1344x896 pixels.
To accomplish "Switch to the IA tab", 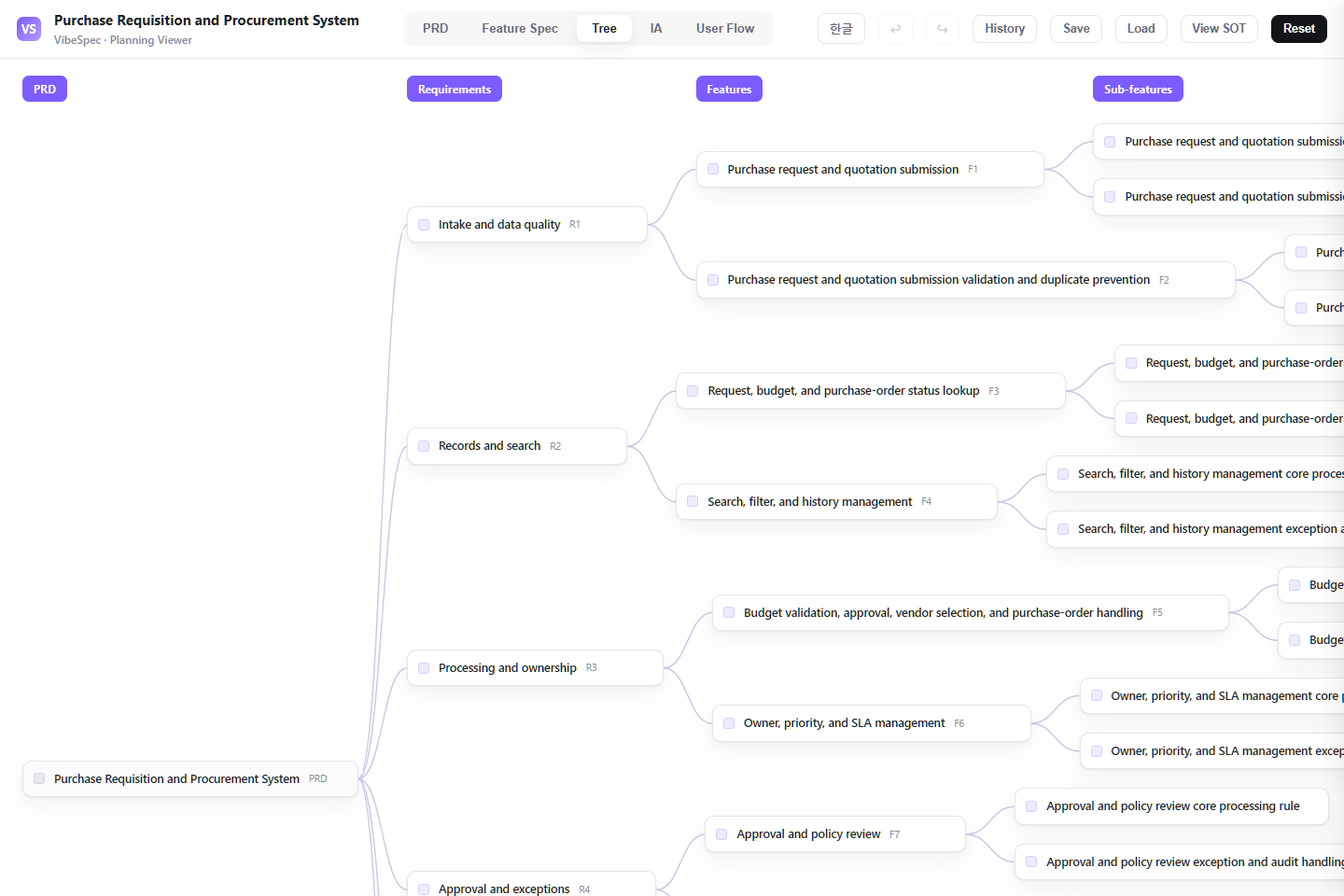I will point(656,29).
